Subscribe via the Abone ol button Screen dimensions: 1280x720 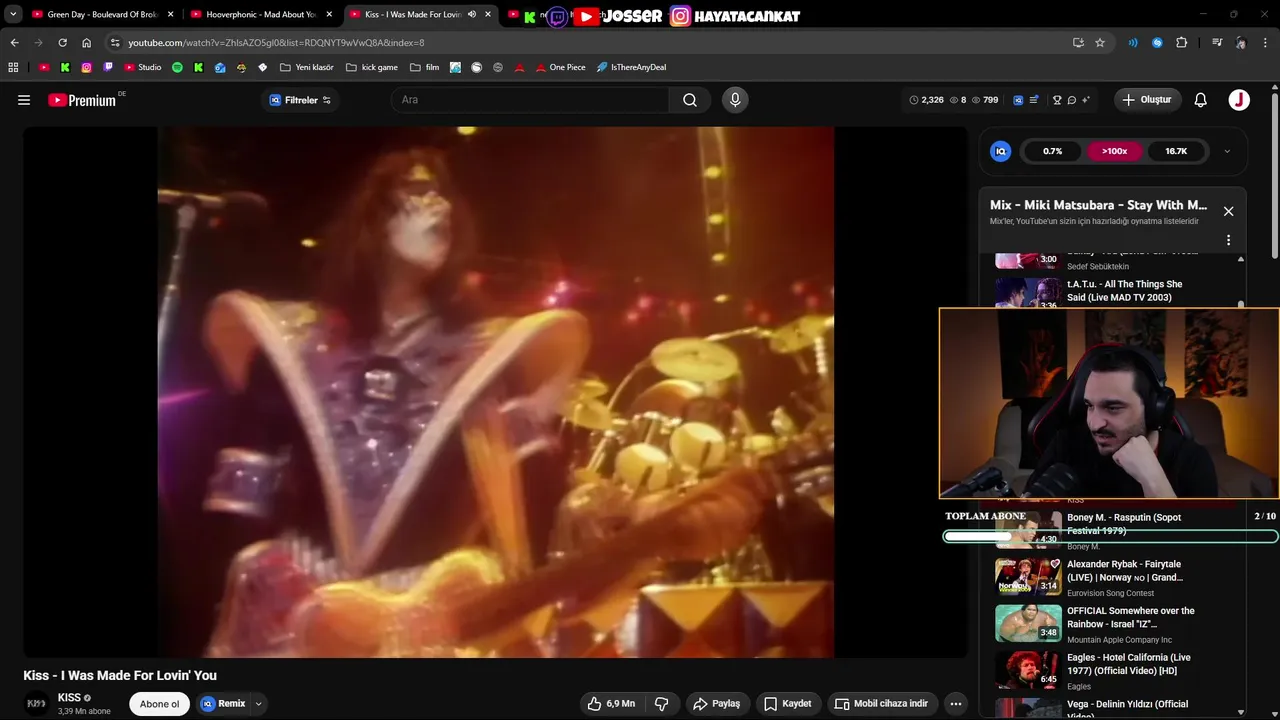pos(159,704)
